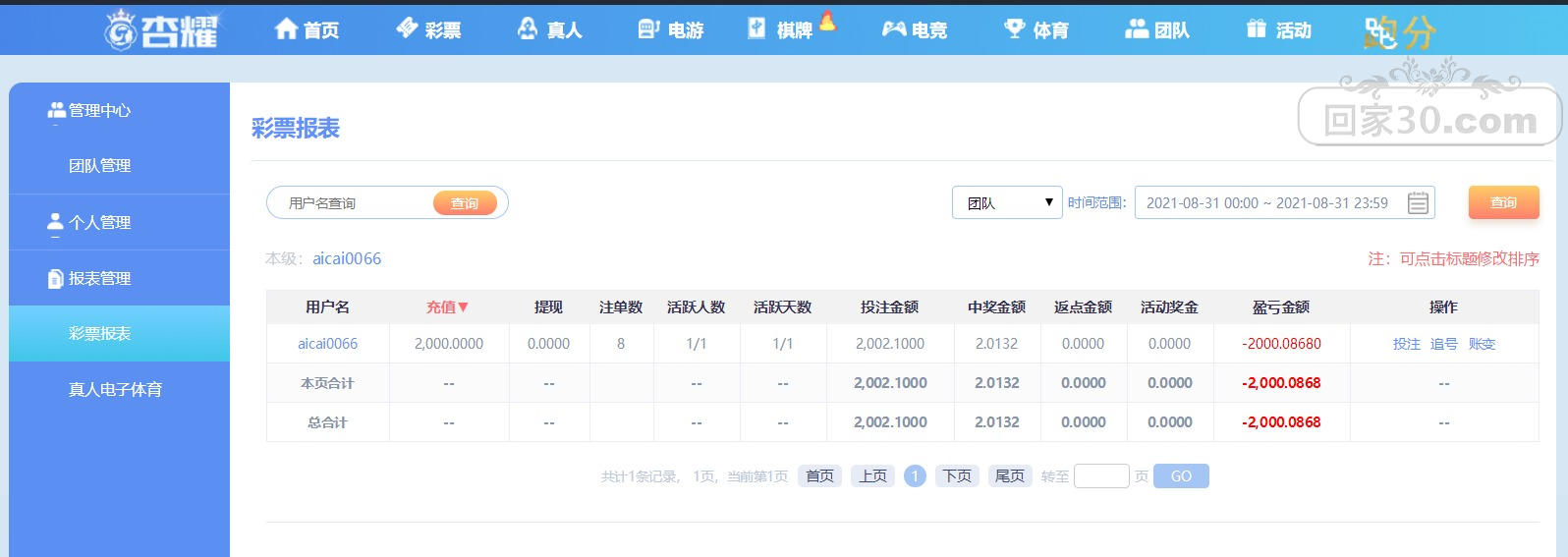Click the gamepad icon beside 电竞
Image resolution: width=1568 pixels, height=557 pixels.
pos(894,29)
